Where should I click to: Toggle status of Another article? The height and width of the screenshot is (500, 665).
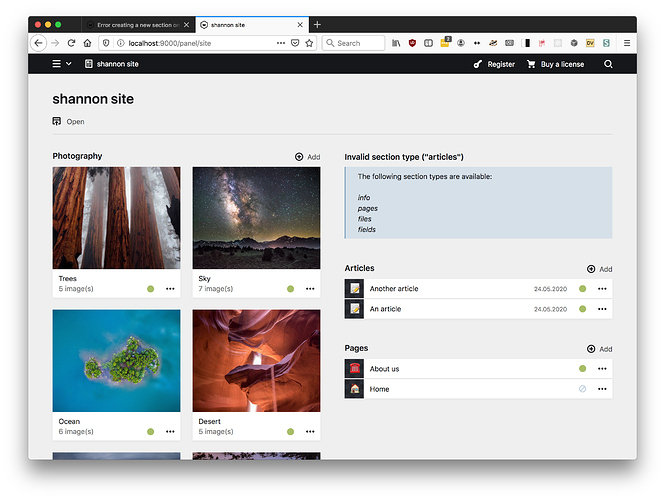(x=582, y=289)
